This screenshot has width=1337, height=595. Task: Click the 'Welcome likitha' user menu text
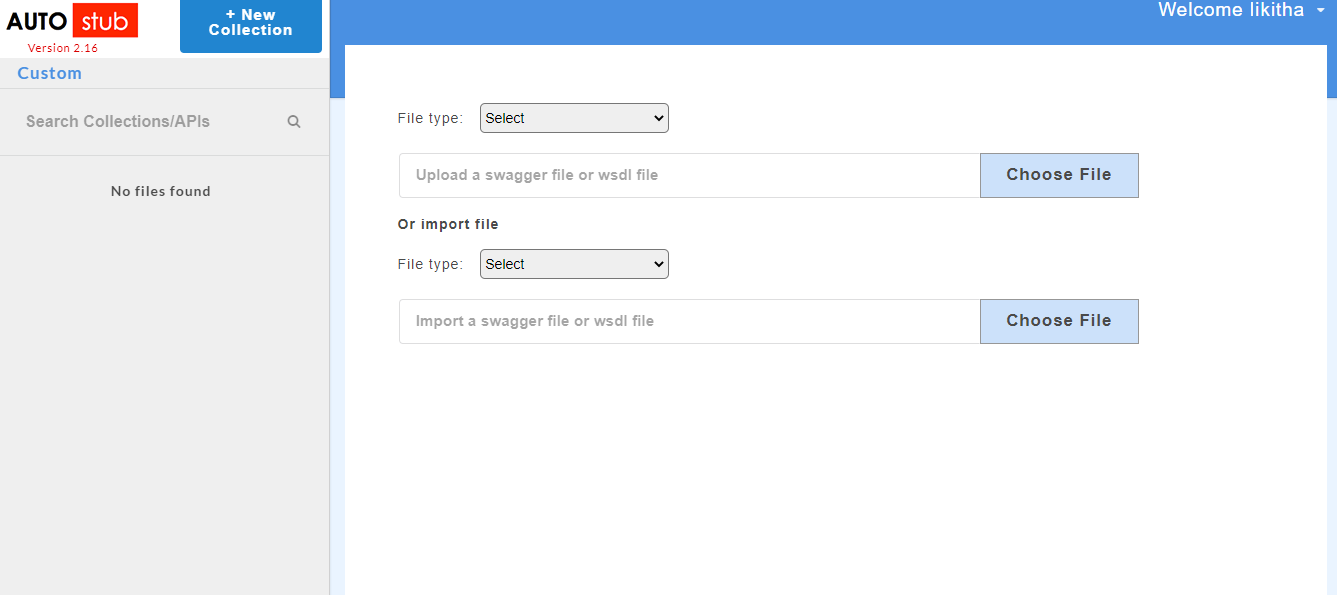(x=1230, y=10)
